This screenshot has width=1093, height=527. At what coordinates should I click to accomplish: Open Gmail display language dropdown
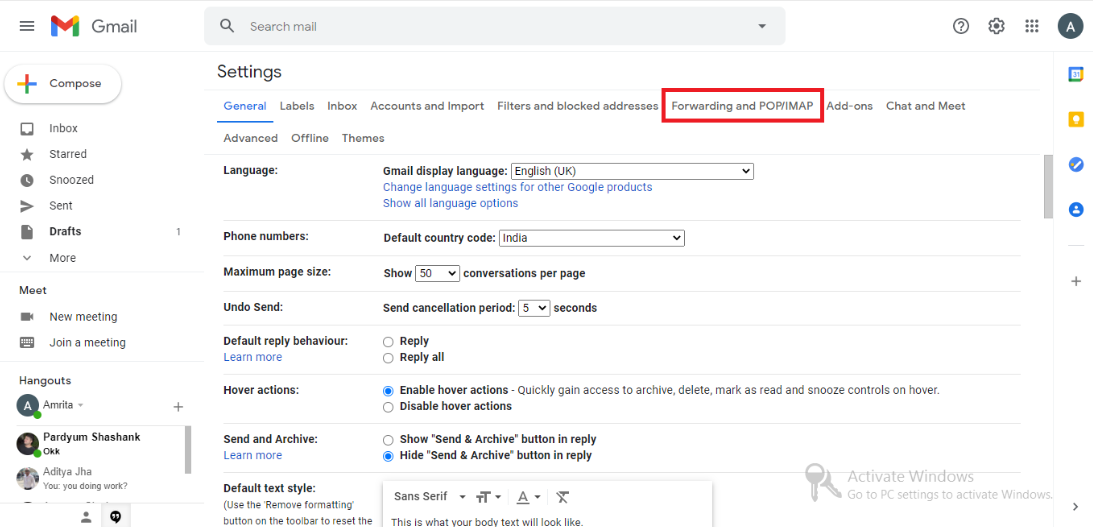632,171
